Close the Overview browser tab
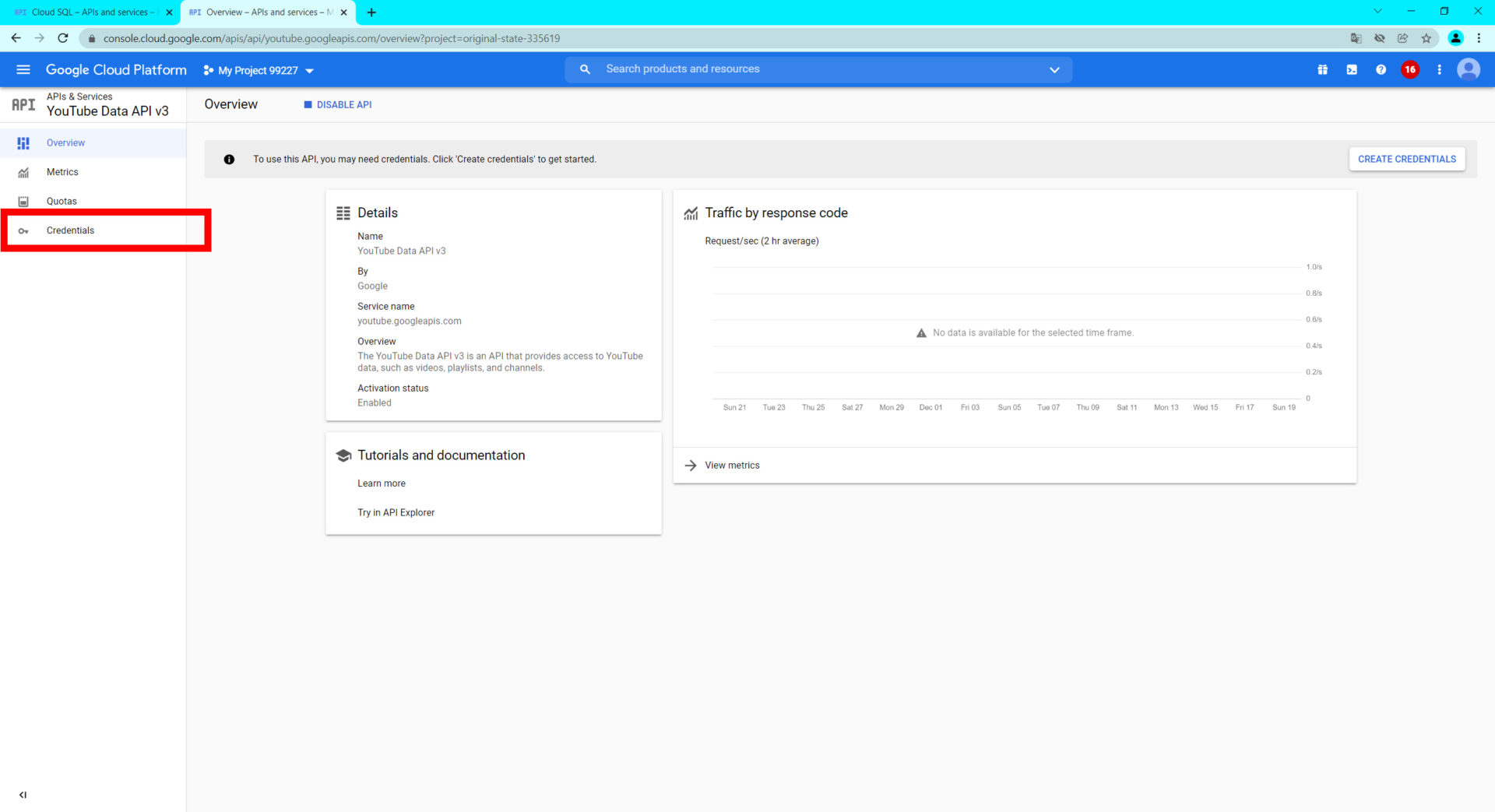 [343, 12]
